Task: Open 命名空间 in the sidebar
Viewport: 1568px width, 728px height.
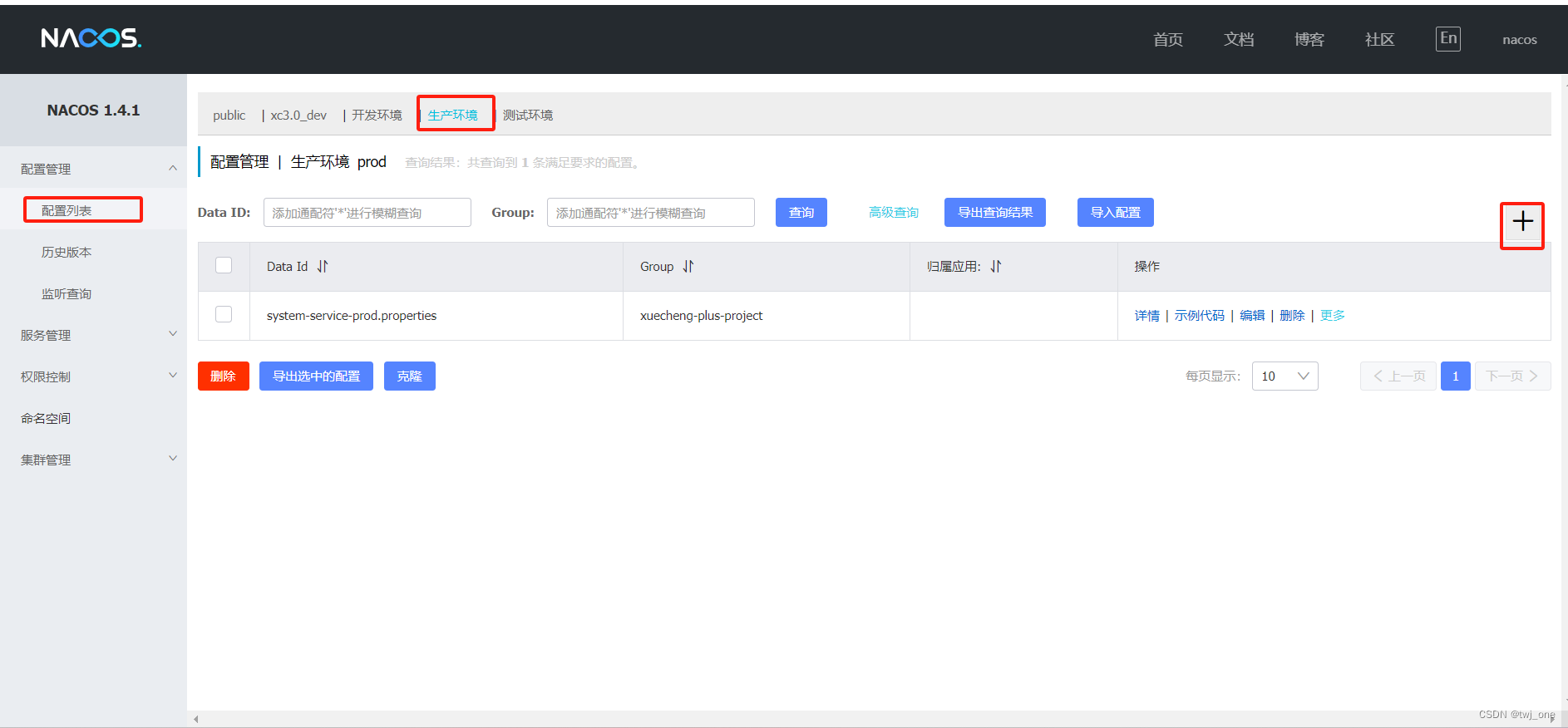Action: pos(46,418)
